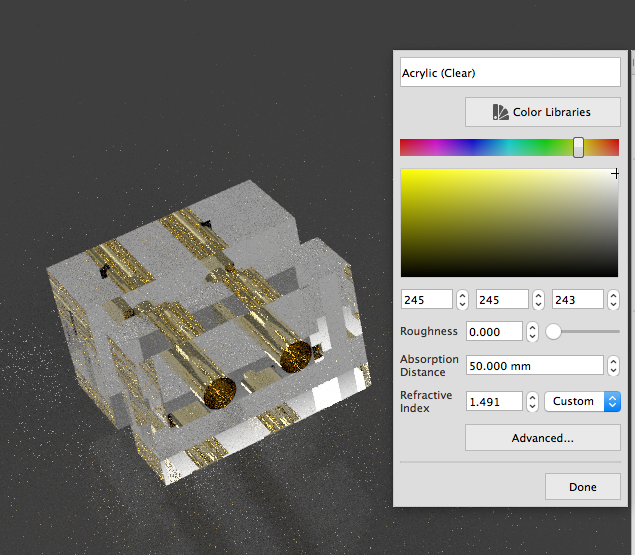
Task: Edit the Acrylic (Clear) material name field
Action: click(x=510, y=72)
